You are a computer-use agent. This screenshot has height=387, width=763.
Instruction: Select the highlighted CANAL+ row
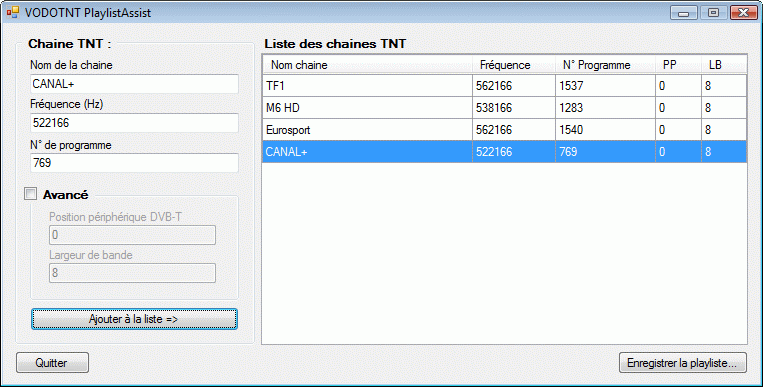pos(505,151)
